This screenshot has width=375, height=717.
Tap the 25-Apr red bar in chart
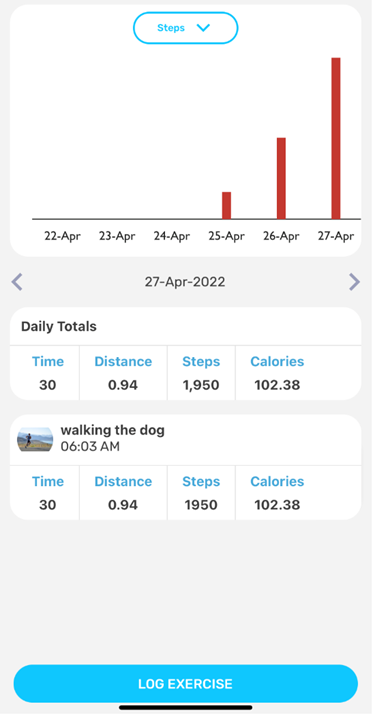click(x=226, y=206)
